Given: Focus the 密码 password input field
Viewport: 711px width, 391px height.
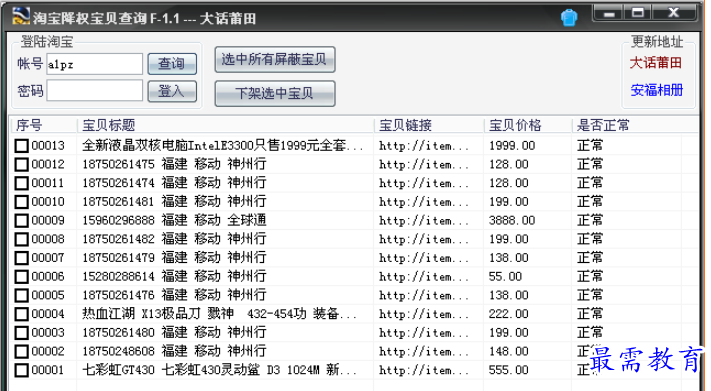Looking at the screenshot, I should (94, 91).
